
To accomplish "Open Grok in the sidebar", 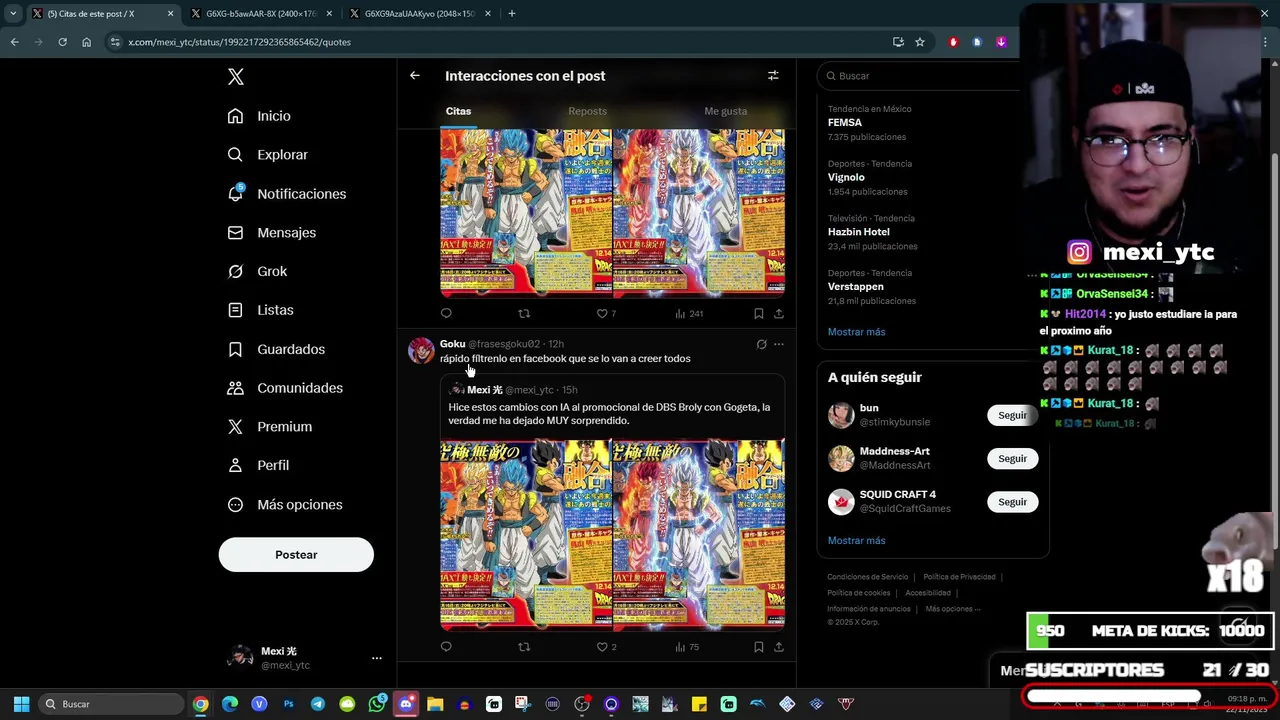I will pos(257,271).
